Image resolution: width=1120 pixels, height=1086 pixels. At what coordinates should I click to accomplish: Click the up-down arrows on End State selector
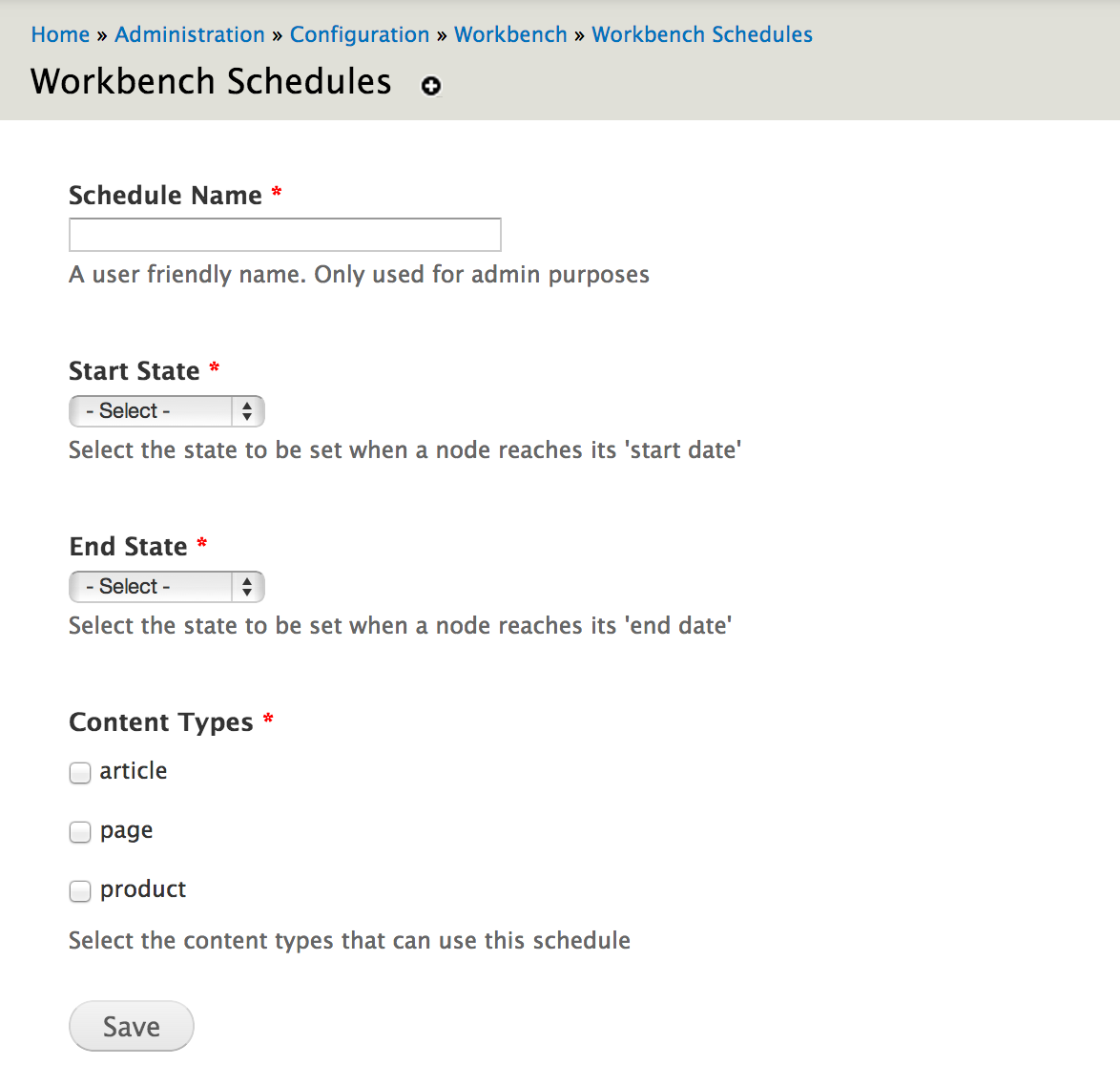247,587
